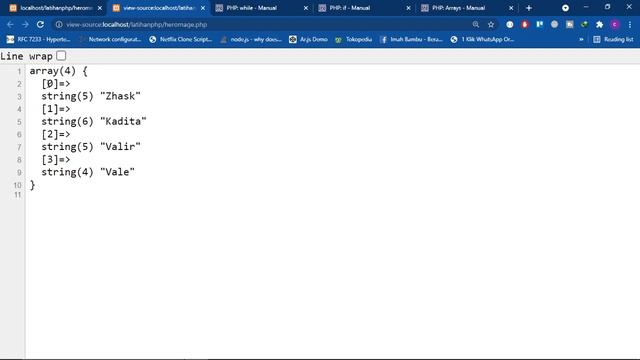Close the view-source tab
Viewport: 640px width, 360px height.
click(x=203, y=8)
